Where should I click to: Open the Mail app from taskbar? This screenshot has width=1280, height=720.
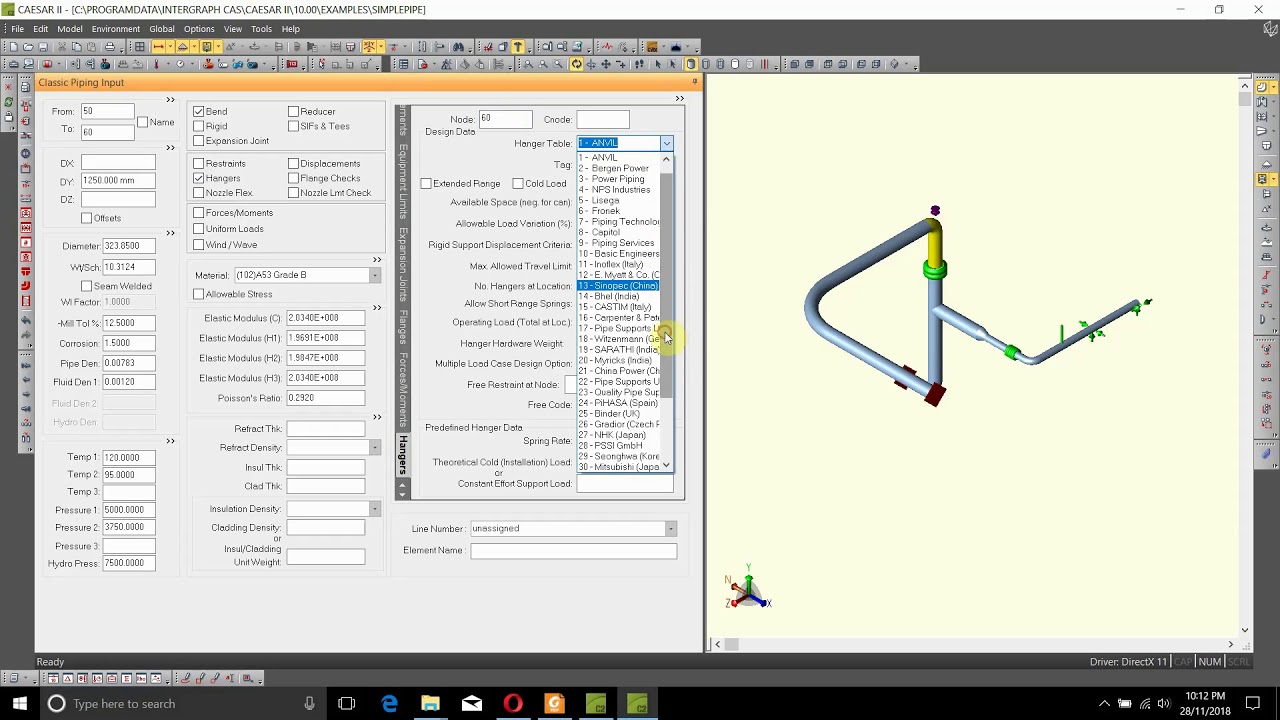471,704
